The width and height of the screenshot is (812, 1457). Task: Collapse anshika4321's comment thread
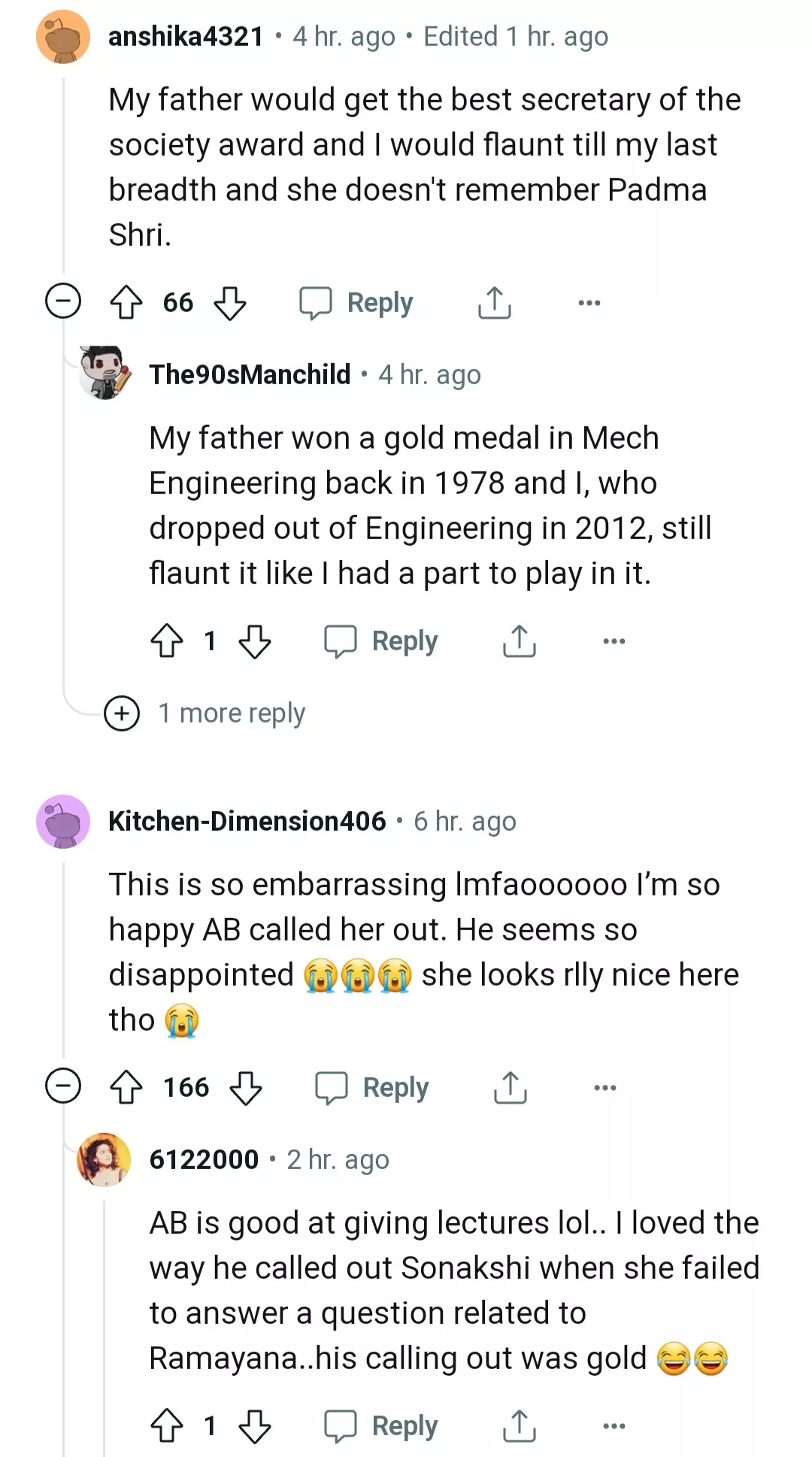coord(63,301)
